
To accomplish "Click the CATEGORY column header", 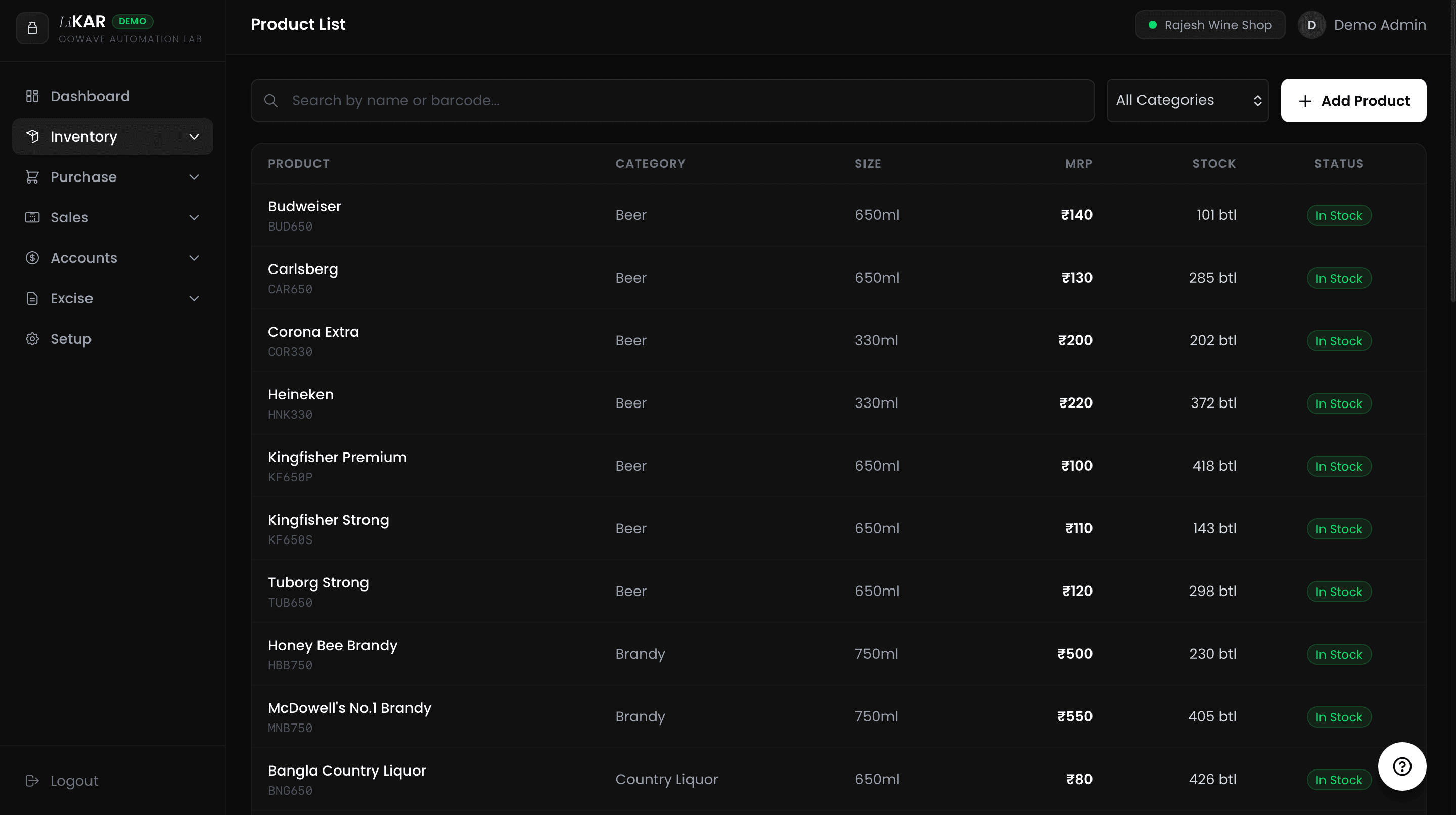I will [x=650, y=163].
